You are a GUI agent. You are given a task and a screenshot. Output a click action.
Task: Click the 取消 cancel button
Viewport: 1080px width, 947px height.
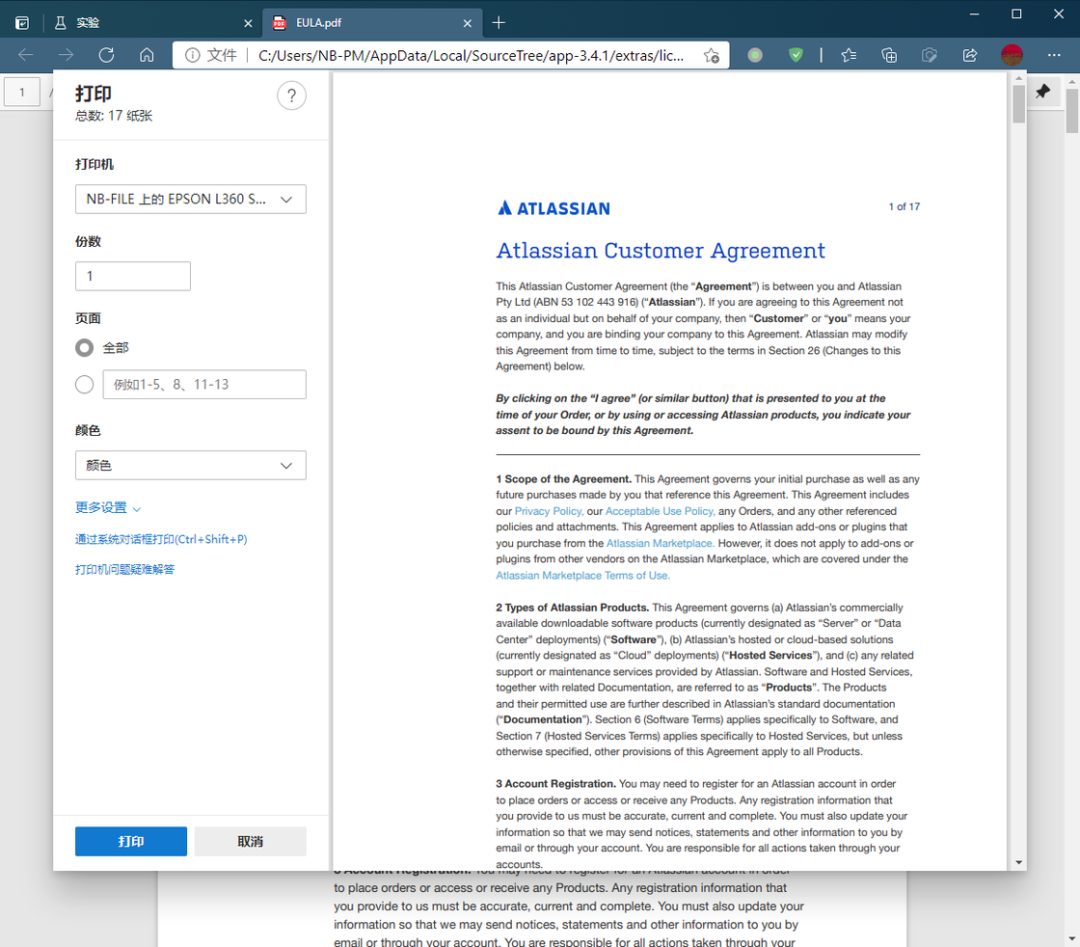250,842
